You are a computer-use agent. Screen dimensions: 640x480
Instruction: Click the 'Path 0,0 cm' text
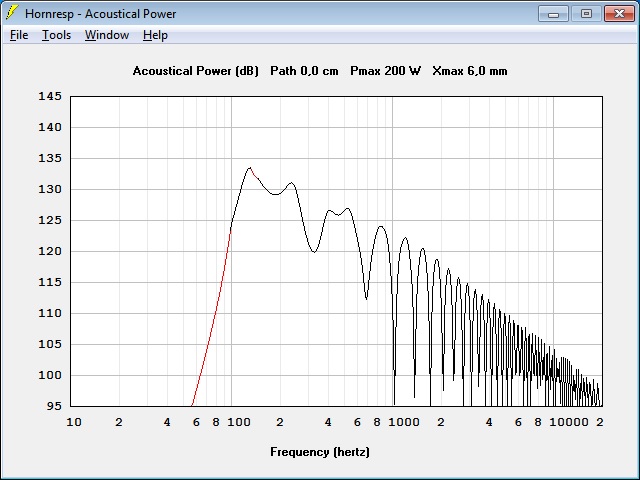[304, 71]
